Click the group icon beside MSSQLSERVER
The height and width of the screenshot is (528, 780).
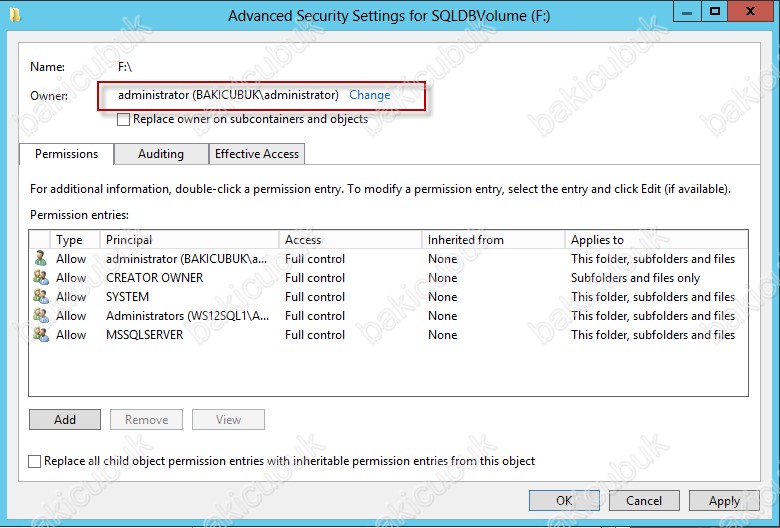(40, 335)
